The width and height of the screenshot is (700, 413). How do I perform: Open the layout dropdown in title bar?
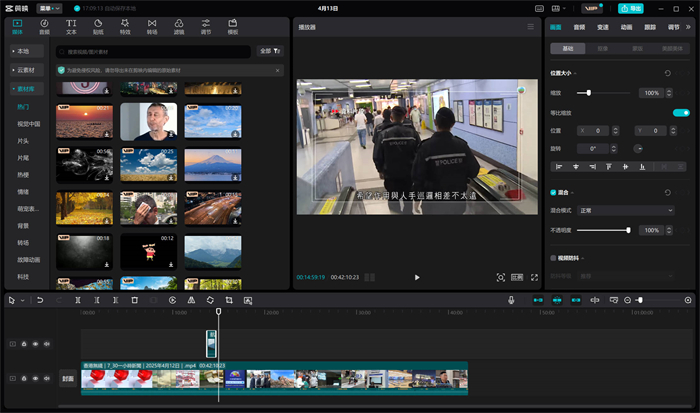pyautogui.click(x=559, y=8)
